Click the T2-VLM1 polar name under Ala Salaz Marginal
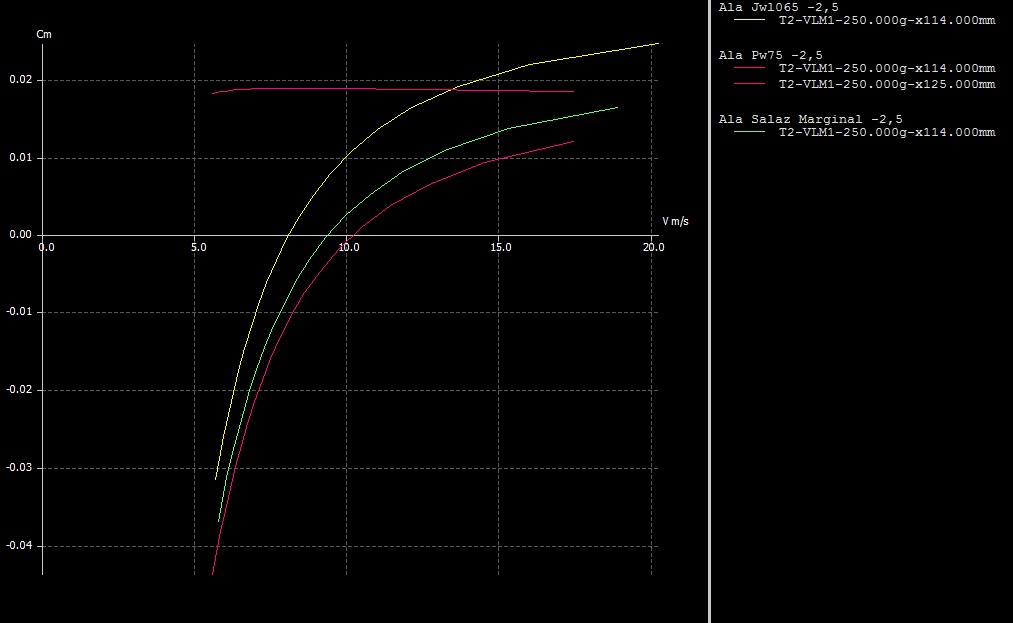Image resolution: width=1013 pixels, height=623 pixels. coord(886,132)
